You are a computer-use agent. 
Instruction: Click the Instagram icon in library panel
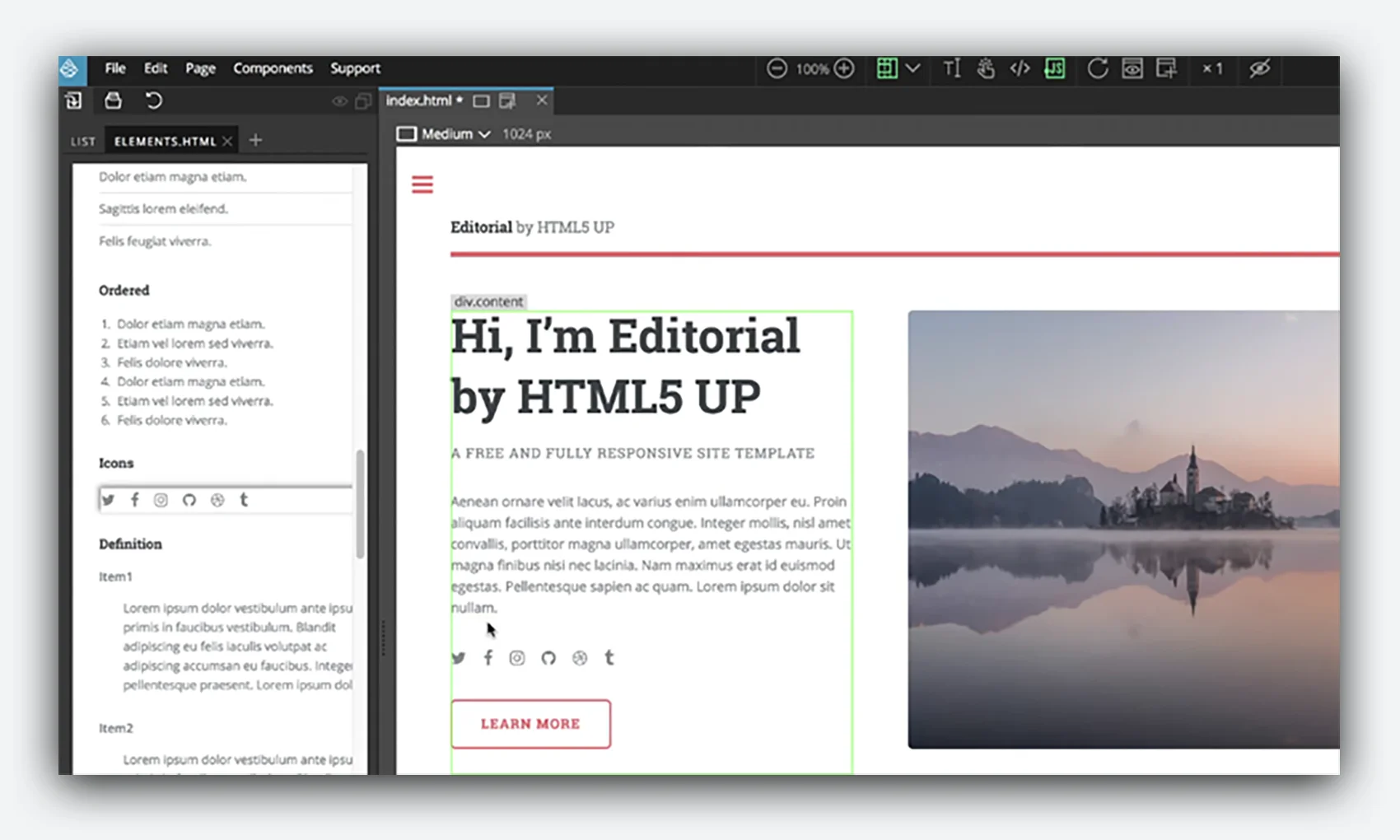coord(161,500)
